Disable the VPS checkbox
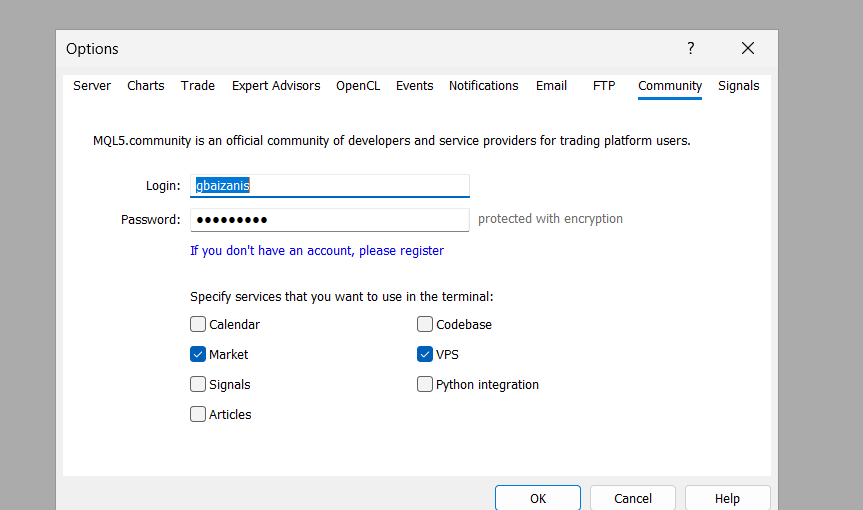 pyautogui.click(x=425, y=354)
